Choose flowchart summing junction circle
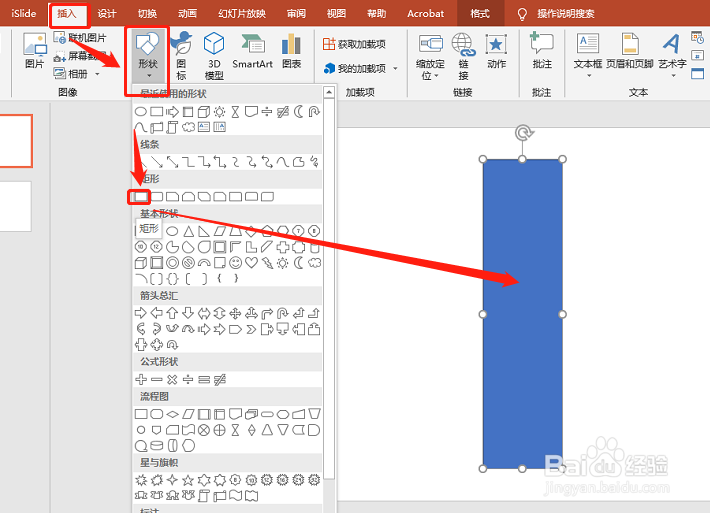 coord(204,430)
